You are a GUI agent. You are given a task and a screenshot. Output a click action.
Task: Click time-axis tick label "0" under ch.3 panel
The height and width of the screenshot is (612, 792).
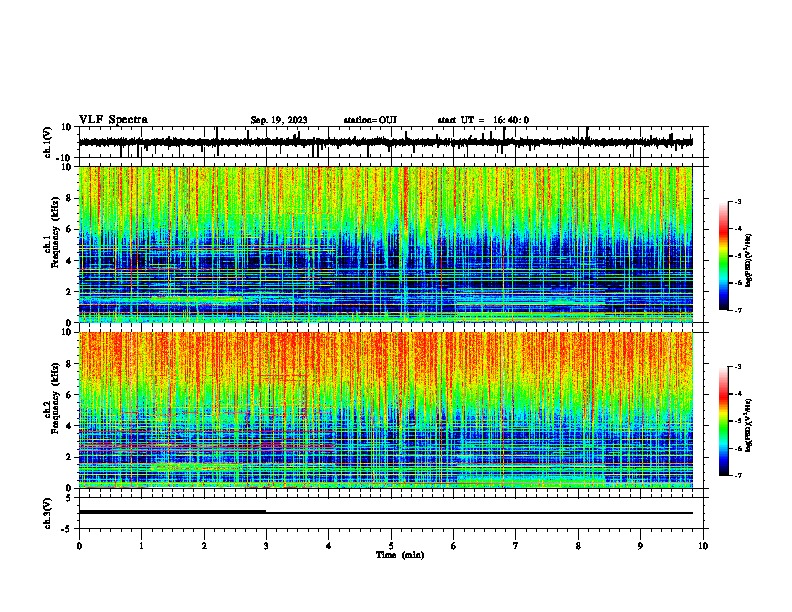[x=79, y=546]
